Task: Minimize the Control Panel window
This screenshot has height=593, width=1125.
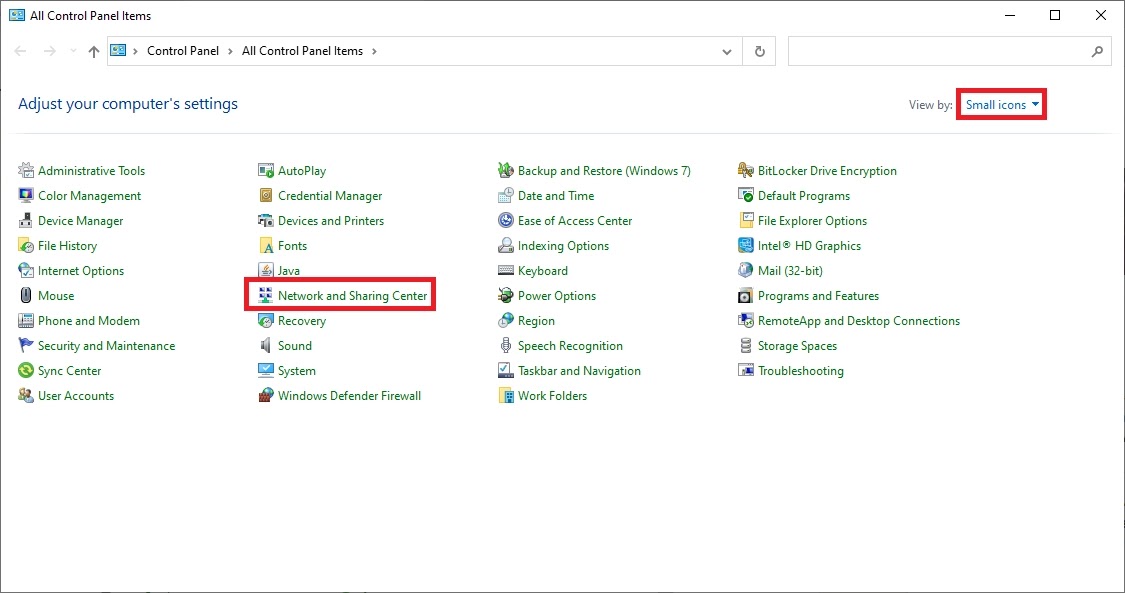Action: tap(1010, 15)
